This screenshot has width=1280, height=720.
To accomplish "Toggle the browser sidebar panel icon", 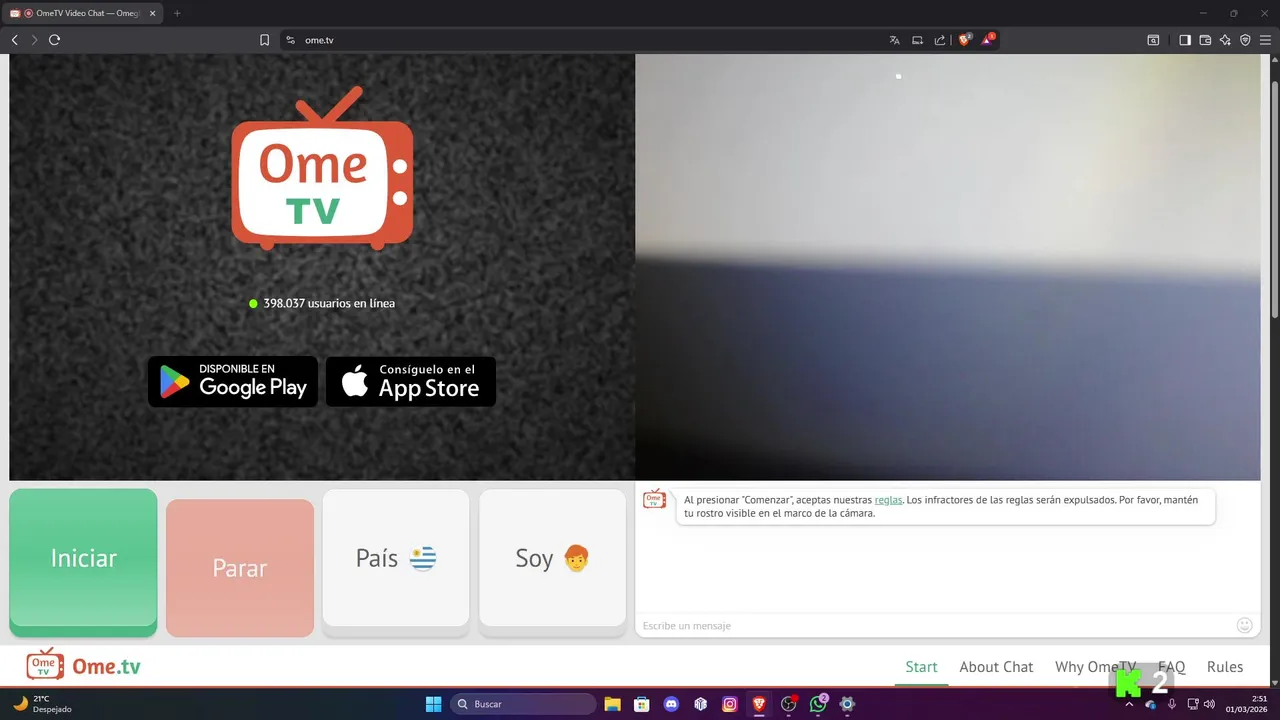I will (x=1185, y=40).
